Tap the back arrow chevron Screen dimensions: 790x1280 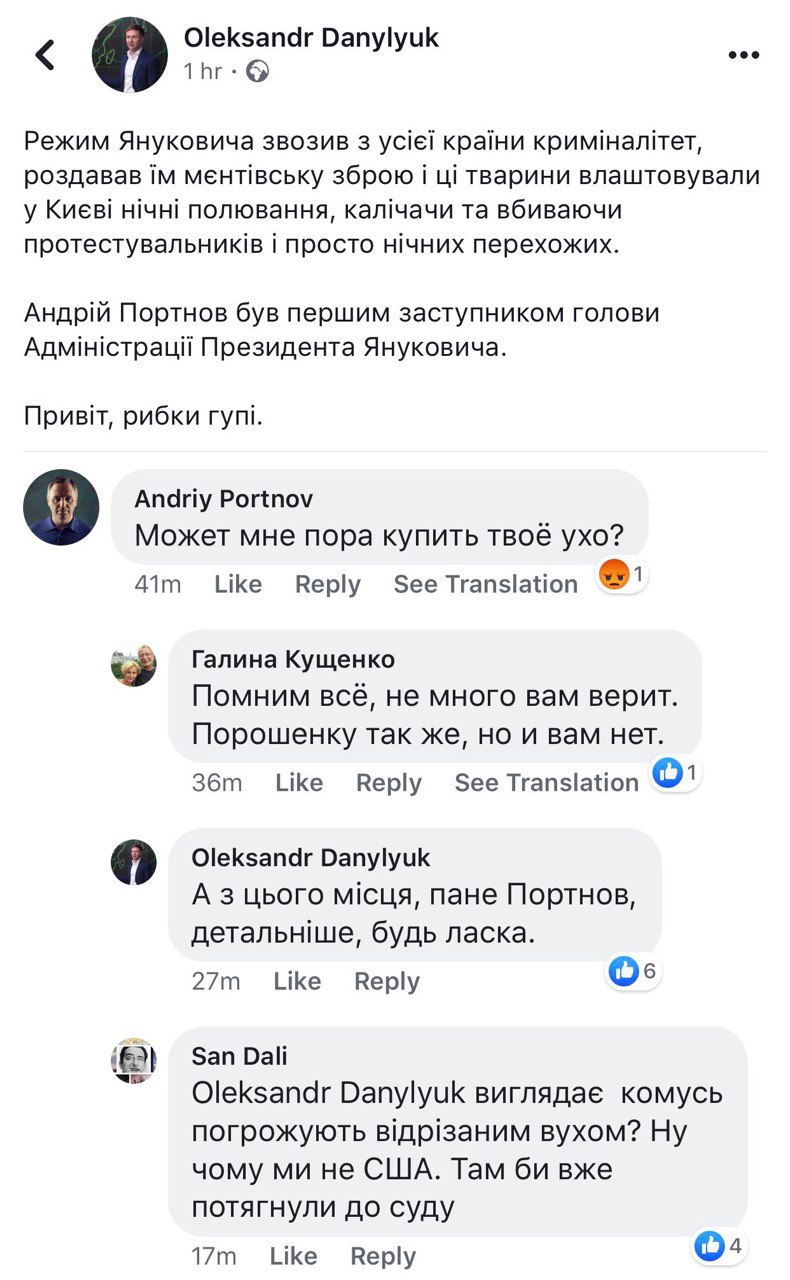click(45, 55)
